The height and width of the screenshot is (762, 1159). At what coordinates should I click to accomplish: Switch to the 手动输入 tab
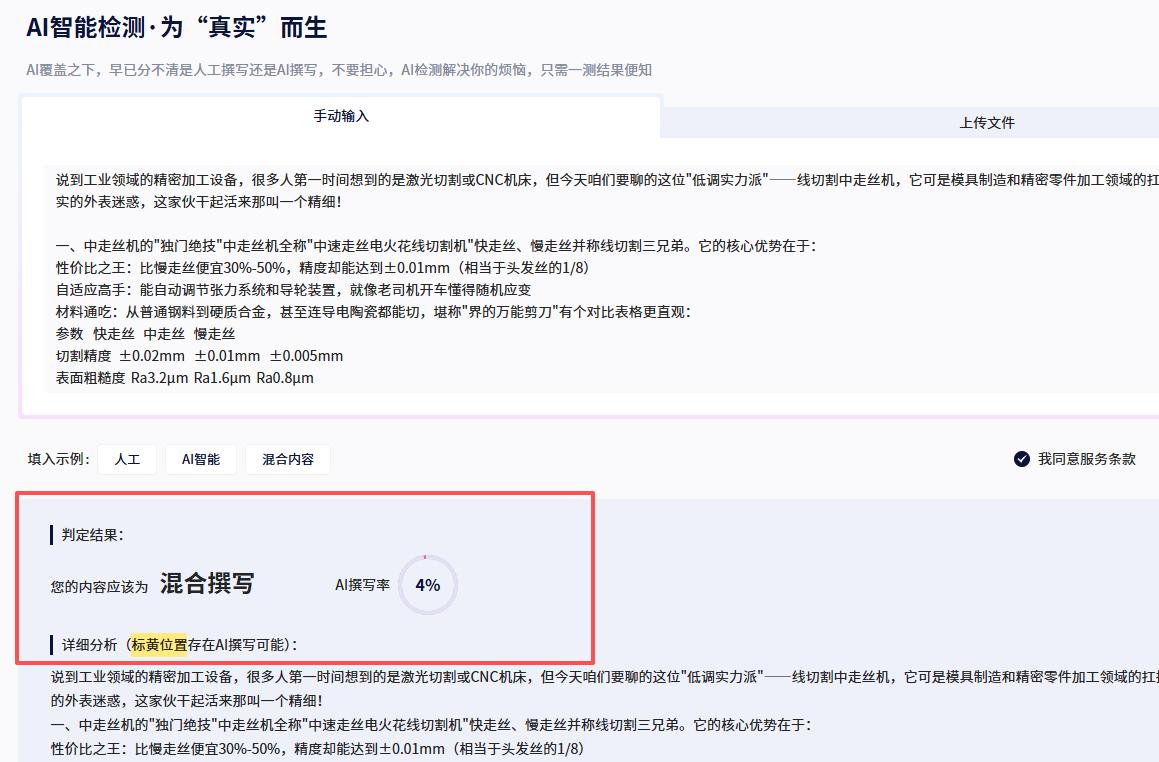click(341, 116)
